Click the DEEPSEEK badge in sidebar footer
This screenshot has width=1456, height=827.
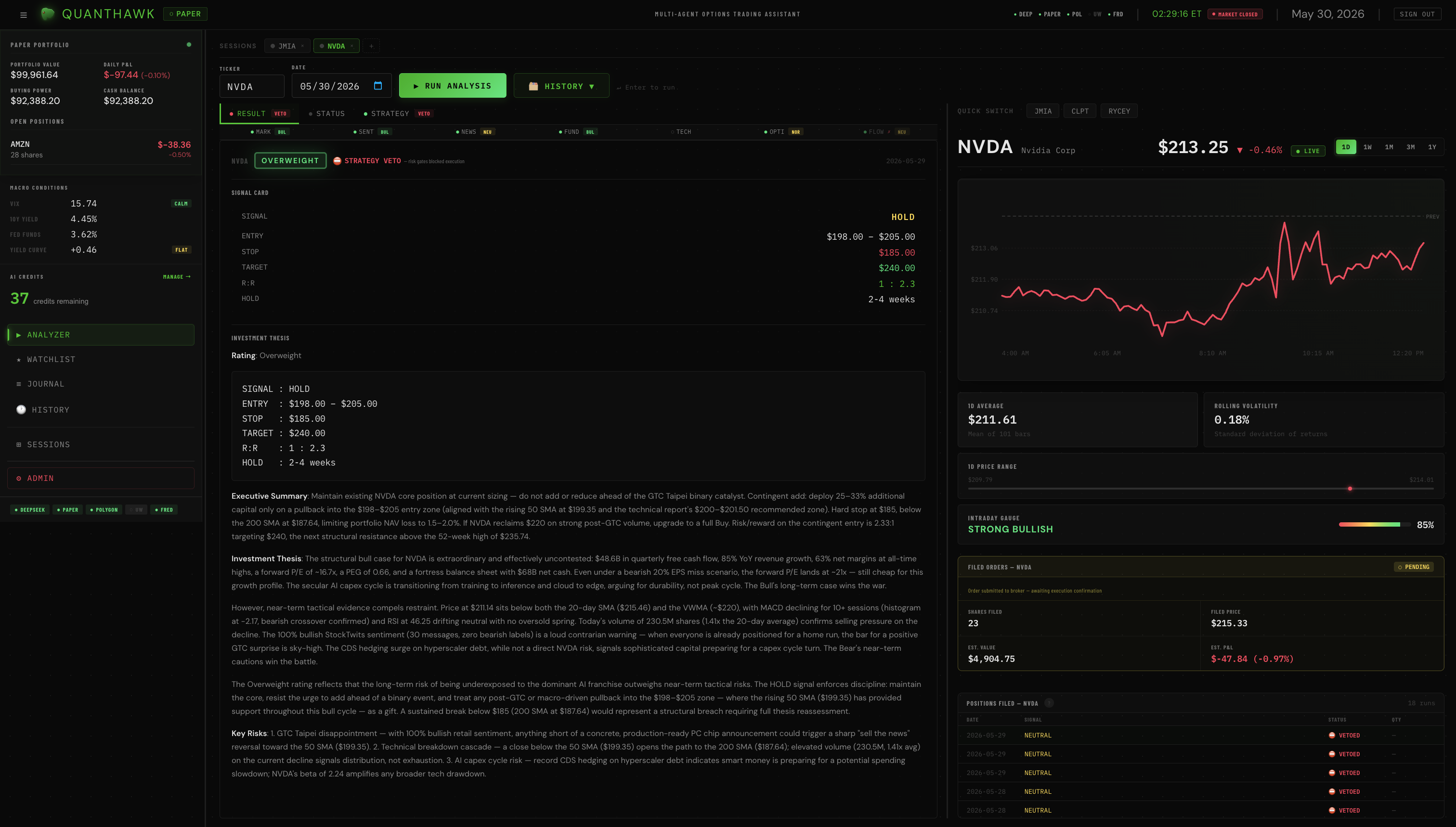(x=29, y=509)
